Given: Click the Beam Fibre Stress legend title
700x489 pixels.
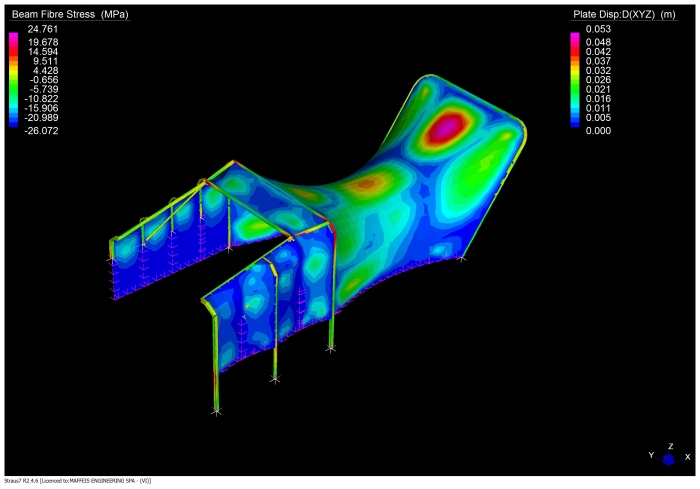Looking at the screenshot, I should tap(69, 15).
